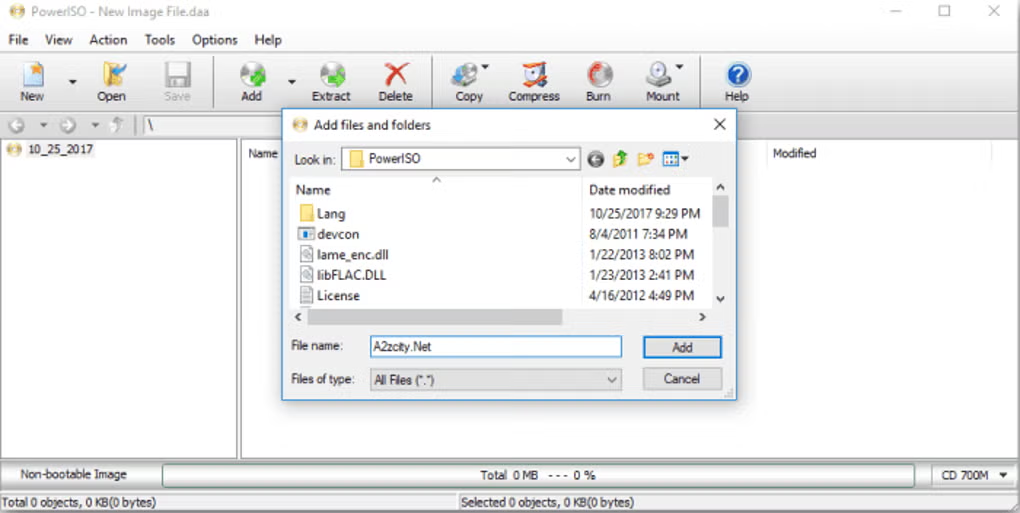
Task: Go up one folder level in dialog
Action: (620, 159)
